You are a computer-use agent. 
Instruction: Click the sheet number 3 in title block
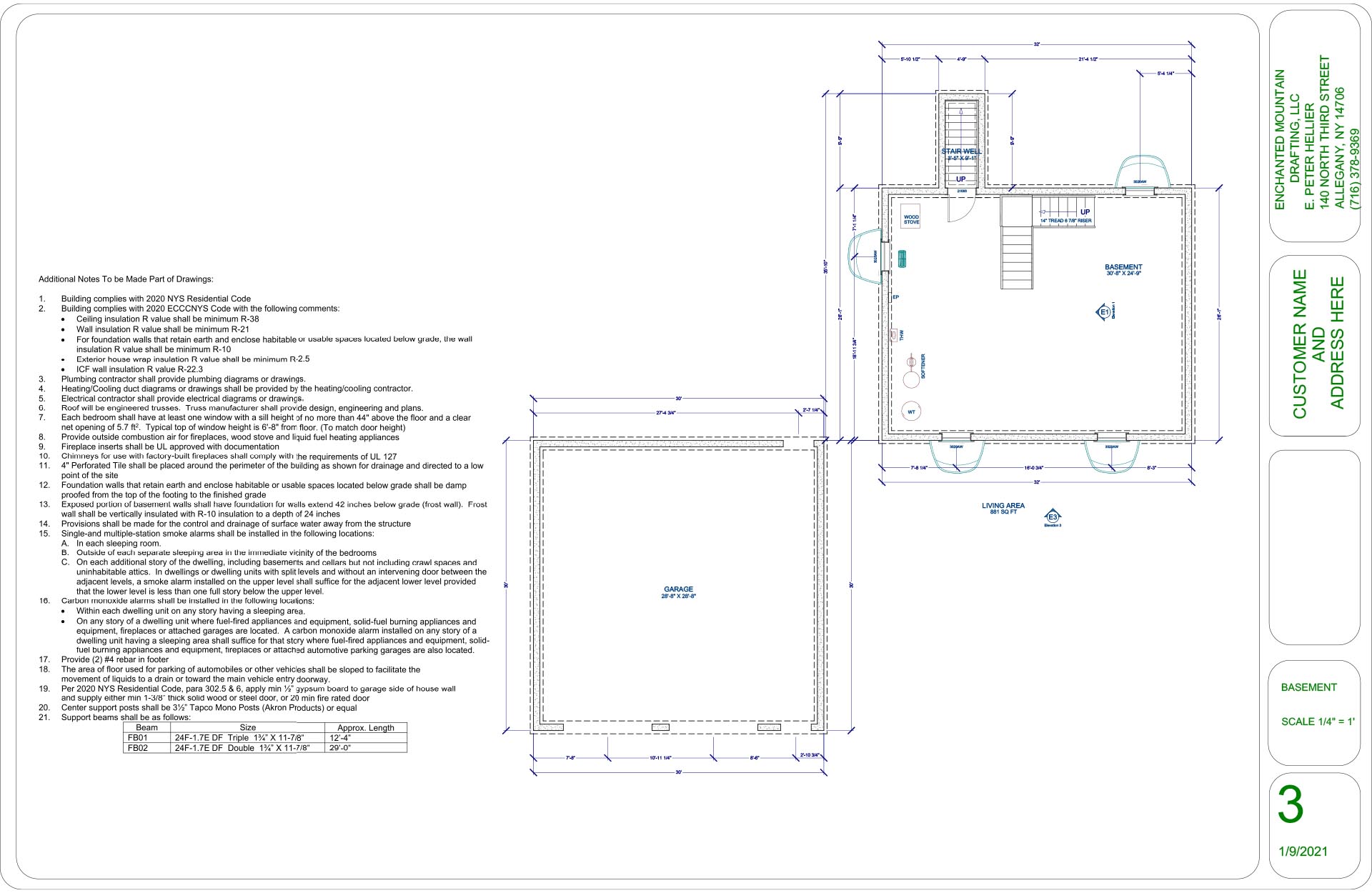(x=1290, y=805)
